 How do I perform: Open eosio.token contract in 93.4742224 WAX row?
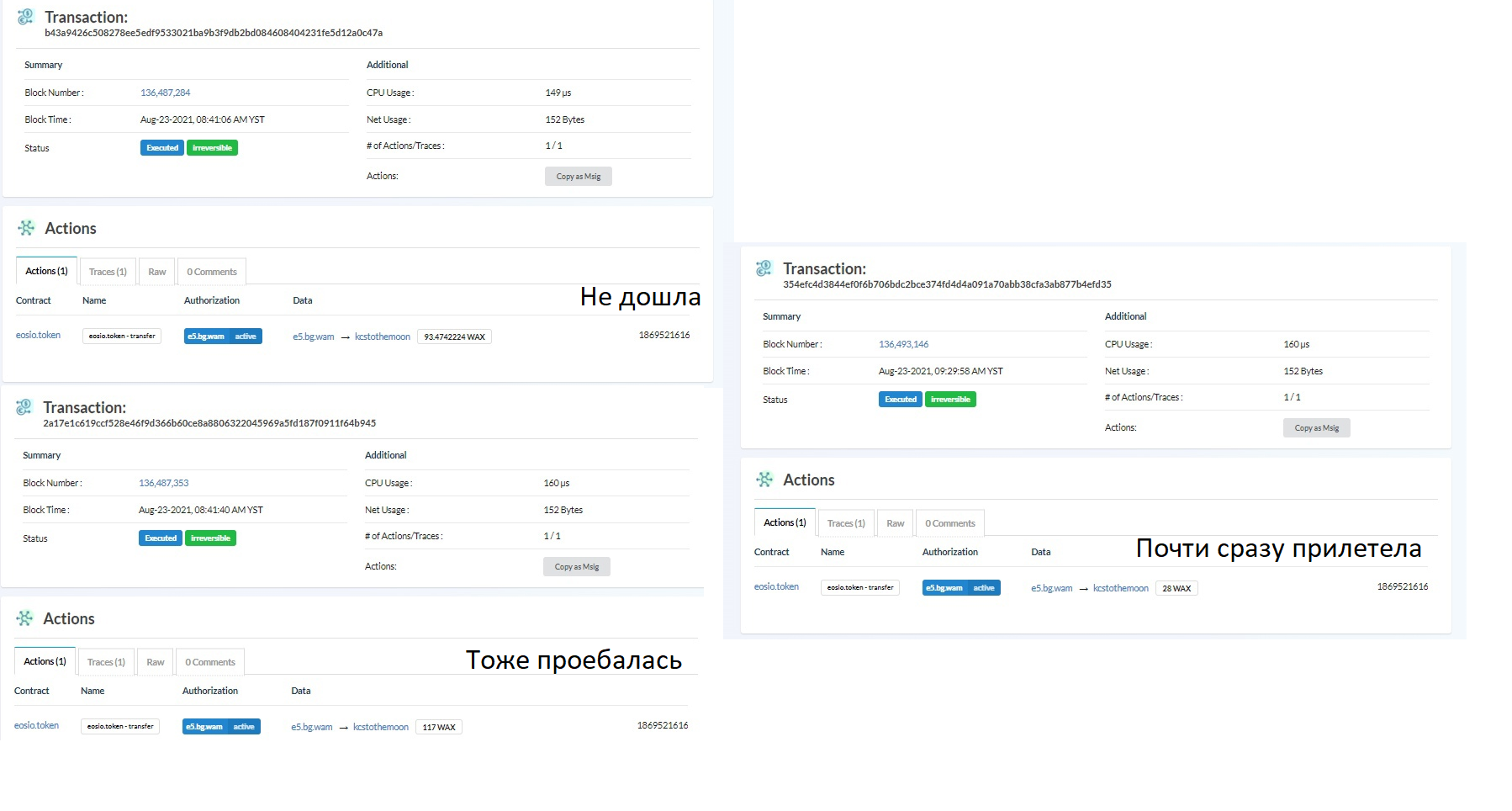[38, 335]
